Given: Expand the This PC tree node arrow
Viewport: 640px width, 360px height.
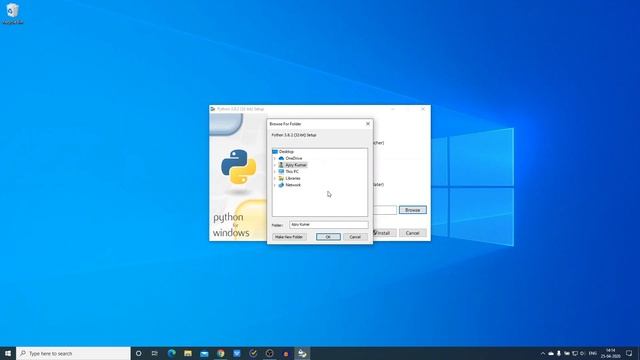Looking at the screenshot, I should click(275, 171).
